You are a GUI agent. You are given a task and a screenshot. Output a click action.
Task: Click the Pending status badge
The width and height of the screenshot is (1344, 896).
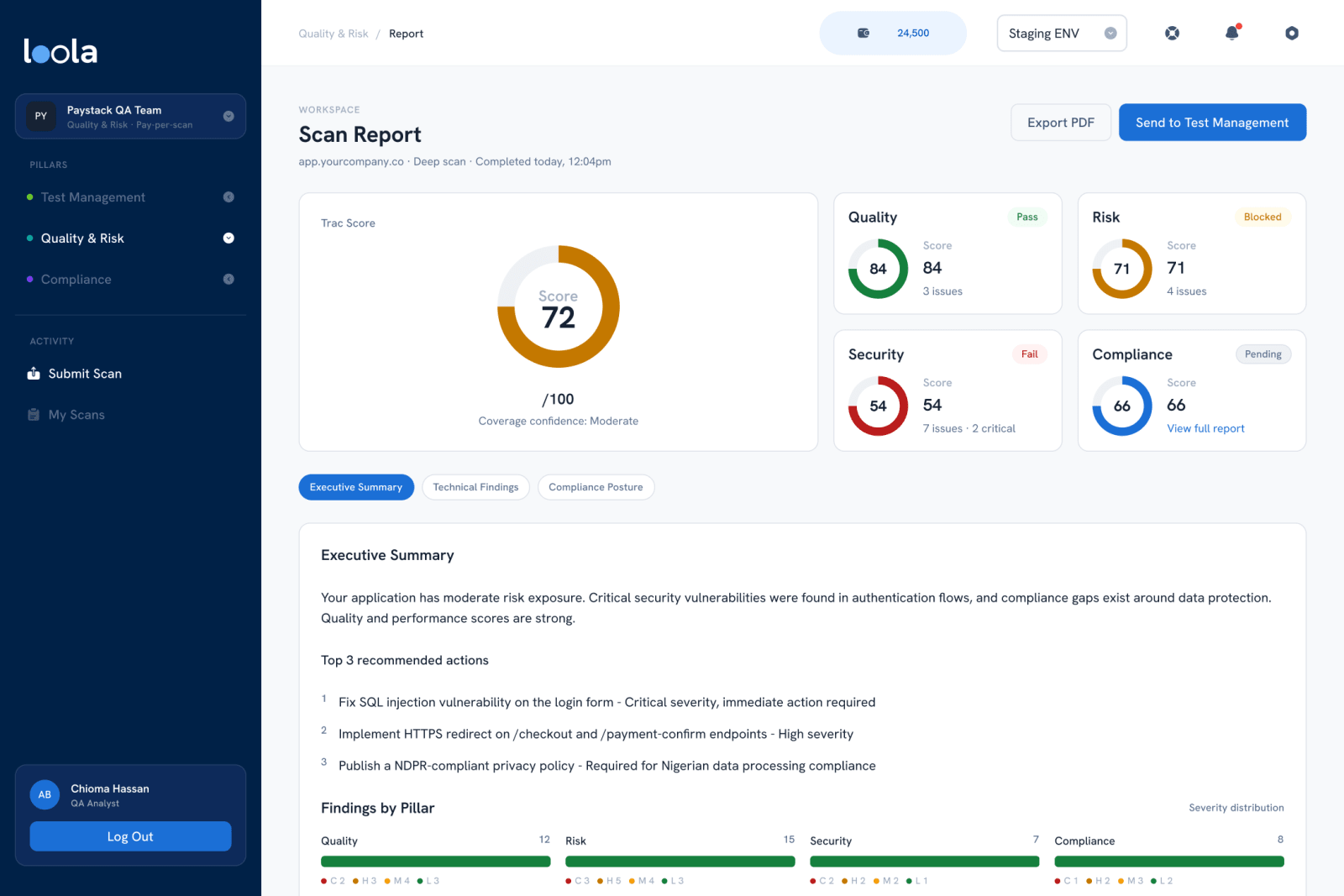tap(1263, 354)
